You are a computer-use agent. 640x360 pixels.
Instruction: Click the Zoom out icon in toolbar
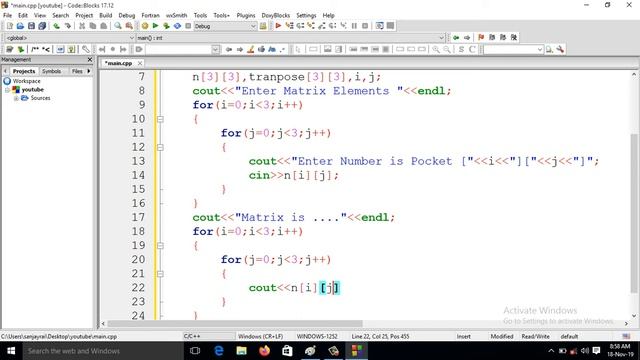coord(447,49)
